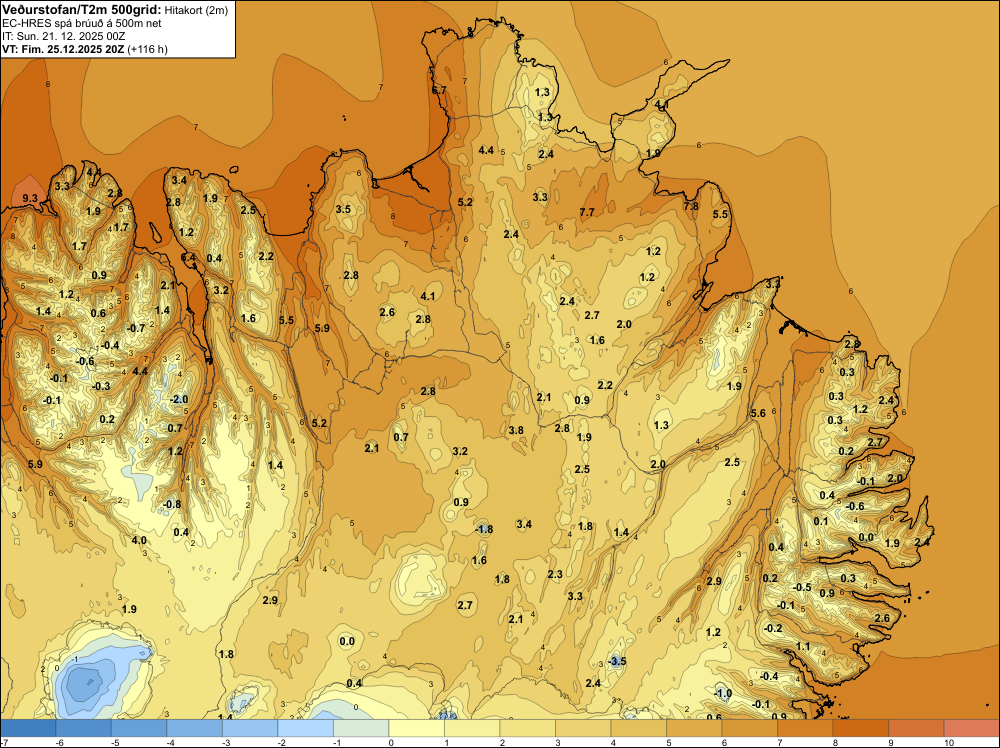Click the '-0.8' temperature value
The width and height of the screenshot is (1000, 748).
[x=172, y=504]
